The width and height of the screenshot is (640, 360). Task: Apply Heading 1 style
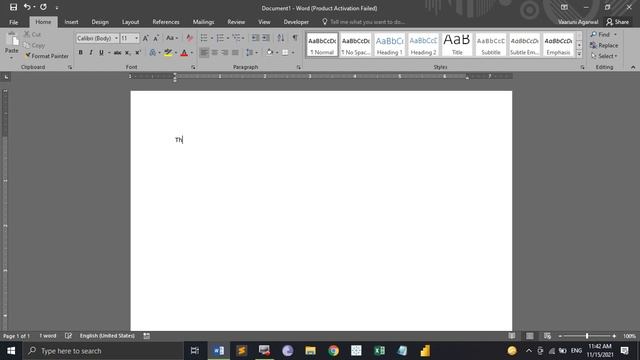click(x=389, y=44)
